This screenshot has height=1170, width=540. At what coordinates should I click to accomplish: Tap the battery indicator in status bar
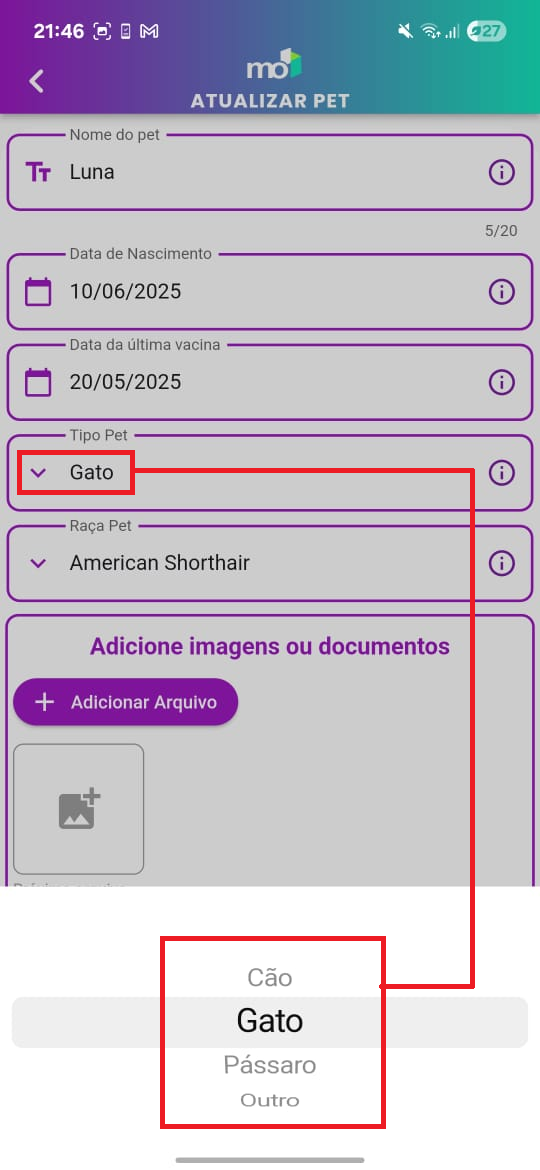[x=486, y=31]
